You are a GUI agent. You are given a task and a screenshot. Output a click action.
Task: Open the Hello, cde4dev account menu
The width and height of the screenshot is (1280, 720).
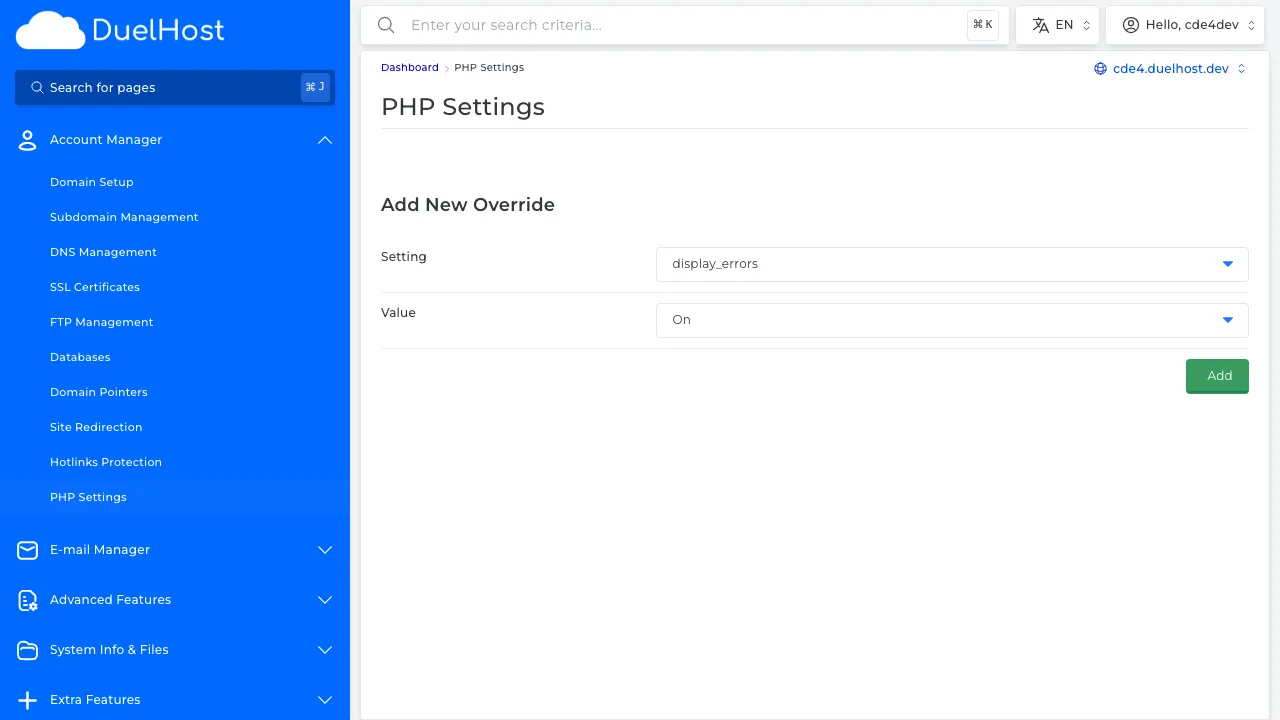[x=1185, y=24]
